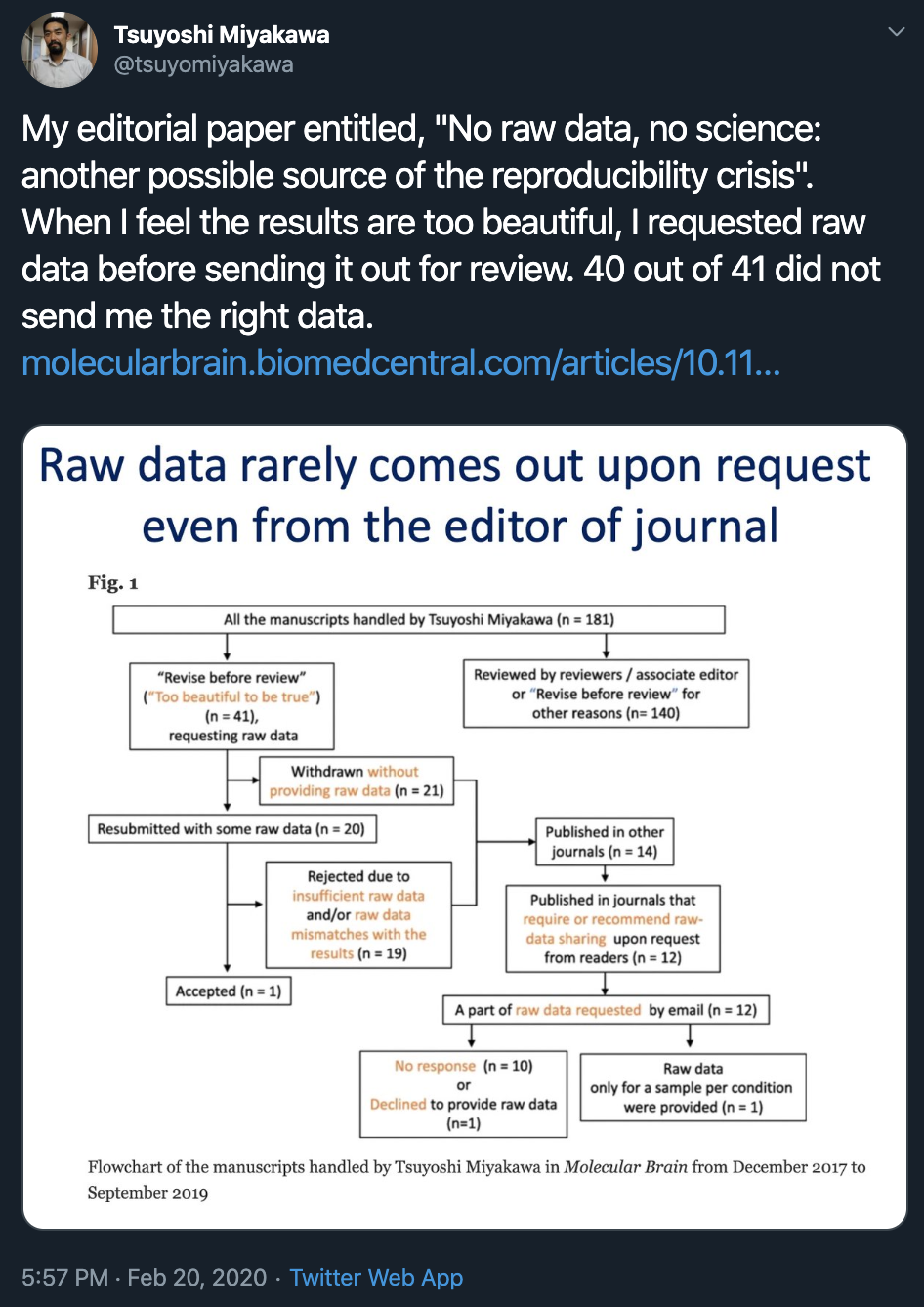Click the 'No response (n = 10)' box
Image resolution: width=924 pixels, height=1307 pixels.
click(463, 1094)
